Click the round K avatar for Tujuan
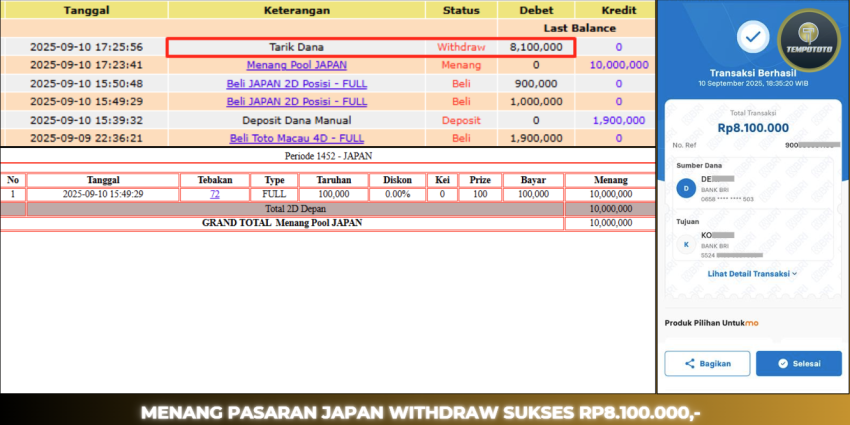Screen dimensions: 850x425 point(686,244)
